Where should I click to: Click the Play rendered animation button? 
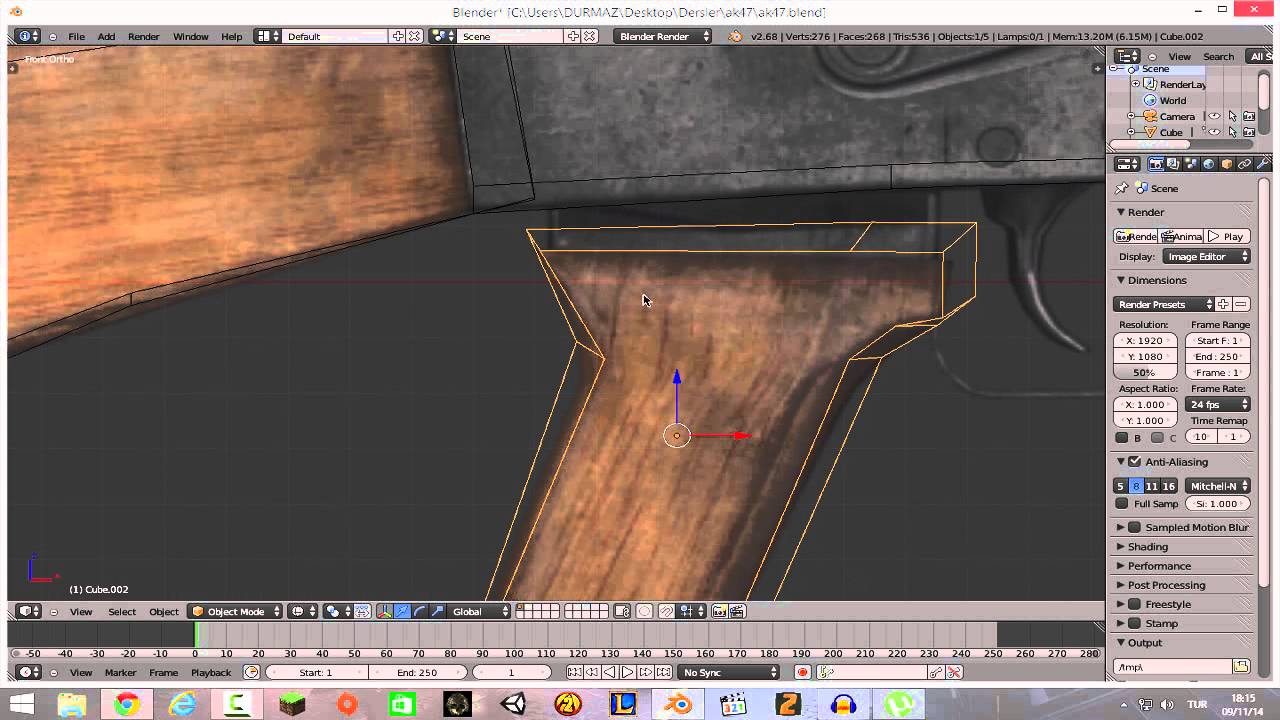click(x=1226, y=236)
